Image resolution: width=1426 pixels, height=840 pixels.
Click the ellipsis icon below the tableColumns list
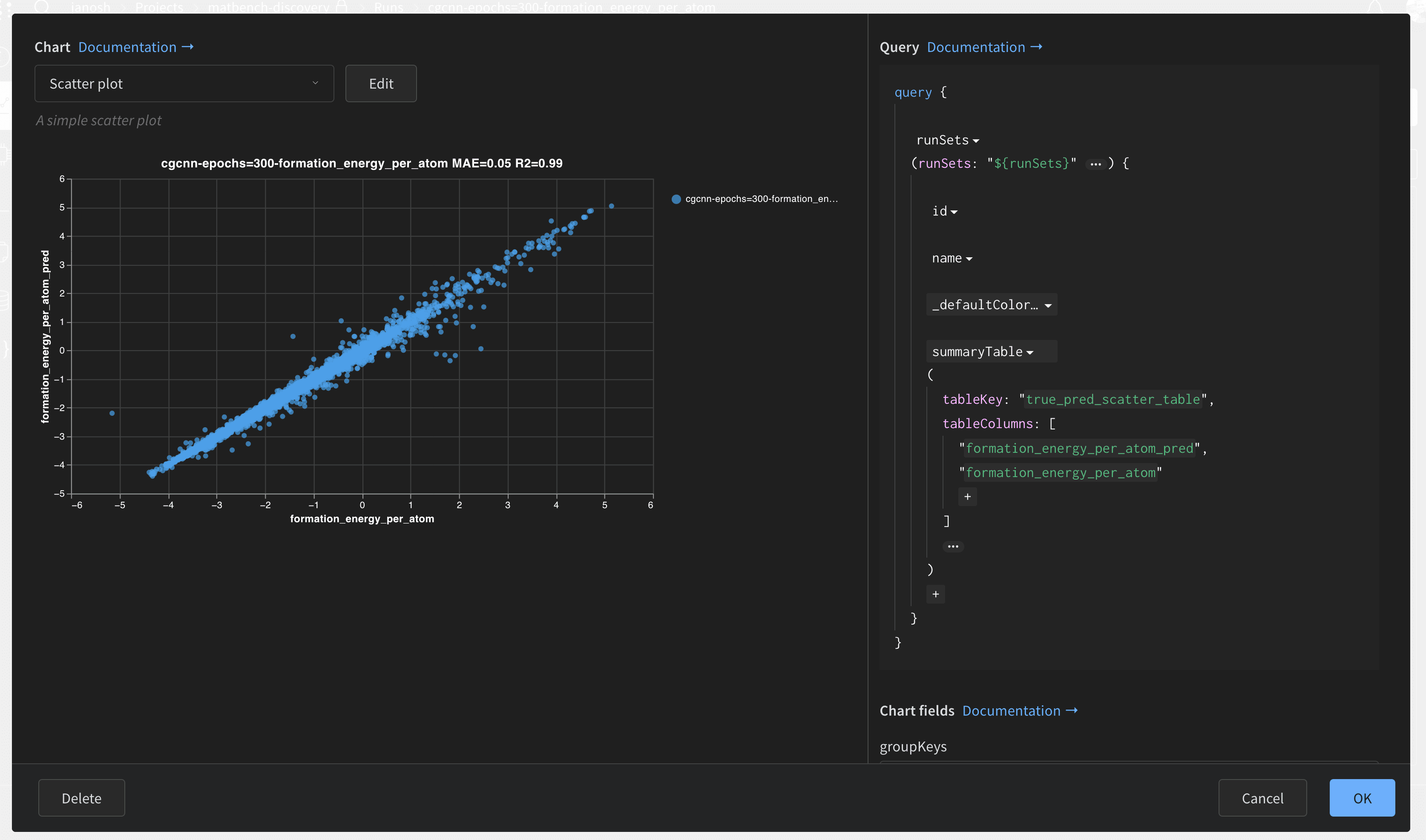pyautogui.click(x=954, y=545)
